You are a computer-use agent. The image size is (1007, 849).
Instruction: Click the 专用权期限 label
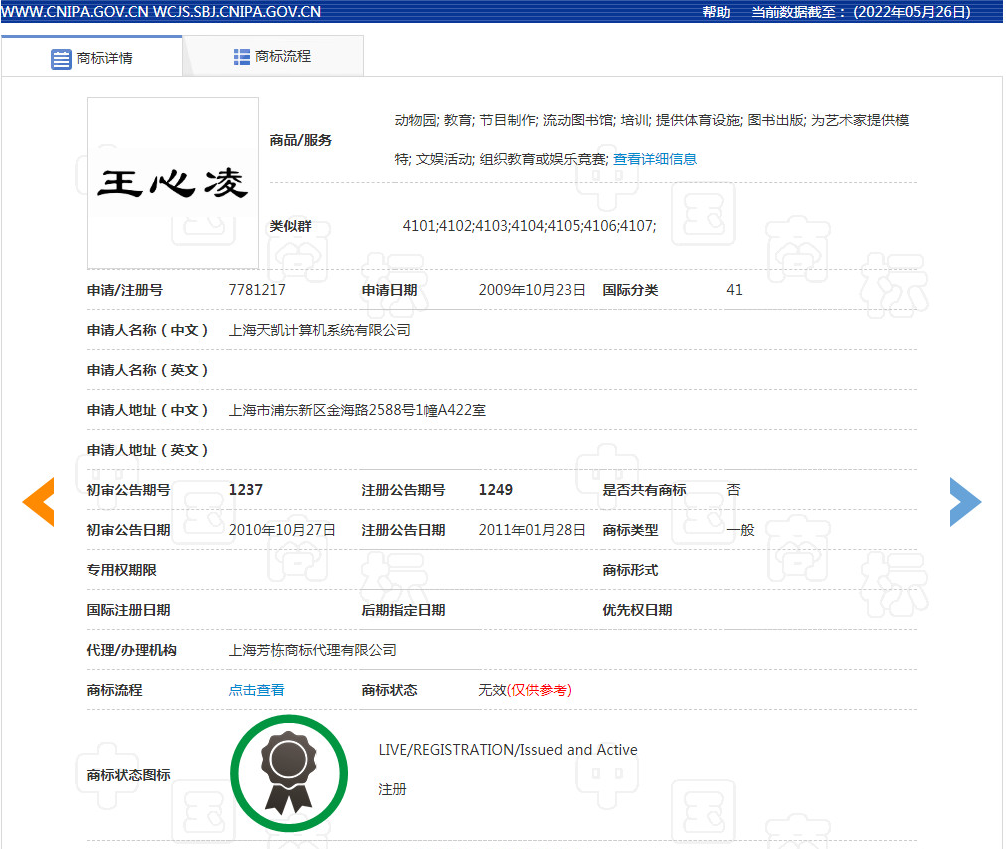coord(121,570)
